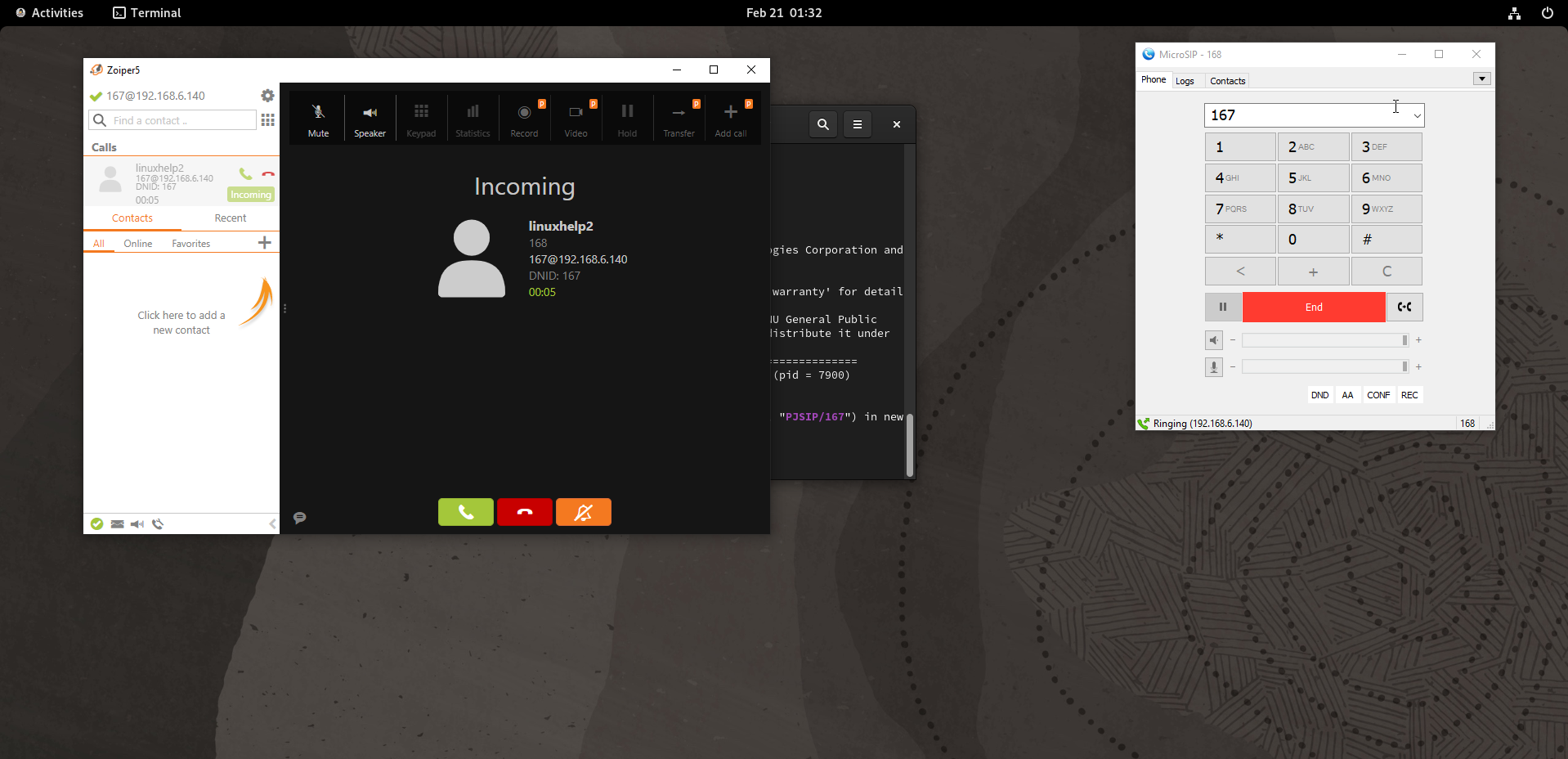Mute the microphone in Zoiper call toolbar
The image size is (1568, 759).
click(318, 119)
